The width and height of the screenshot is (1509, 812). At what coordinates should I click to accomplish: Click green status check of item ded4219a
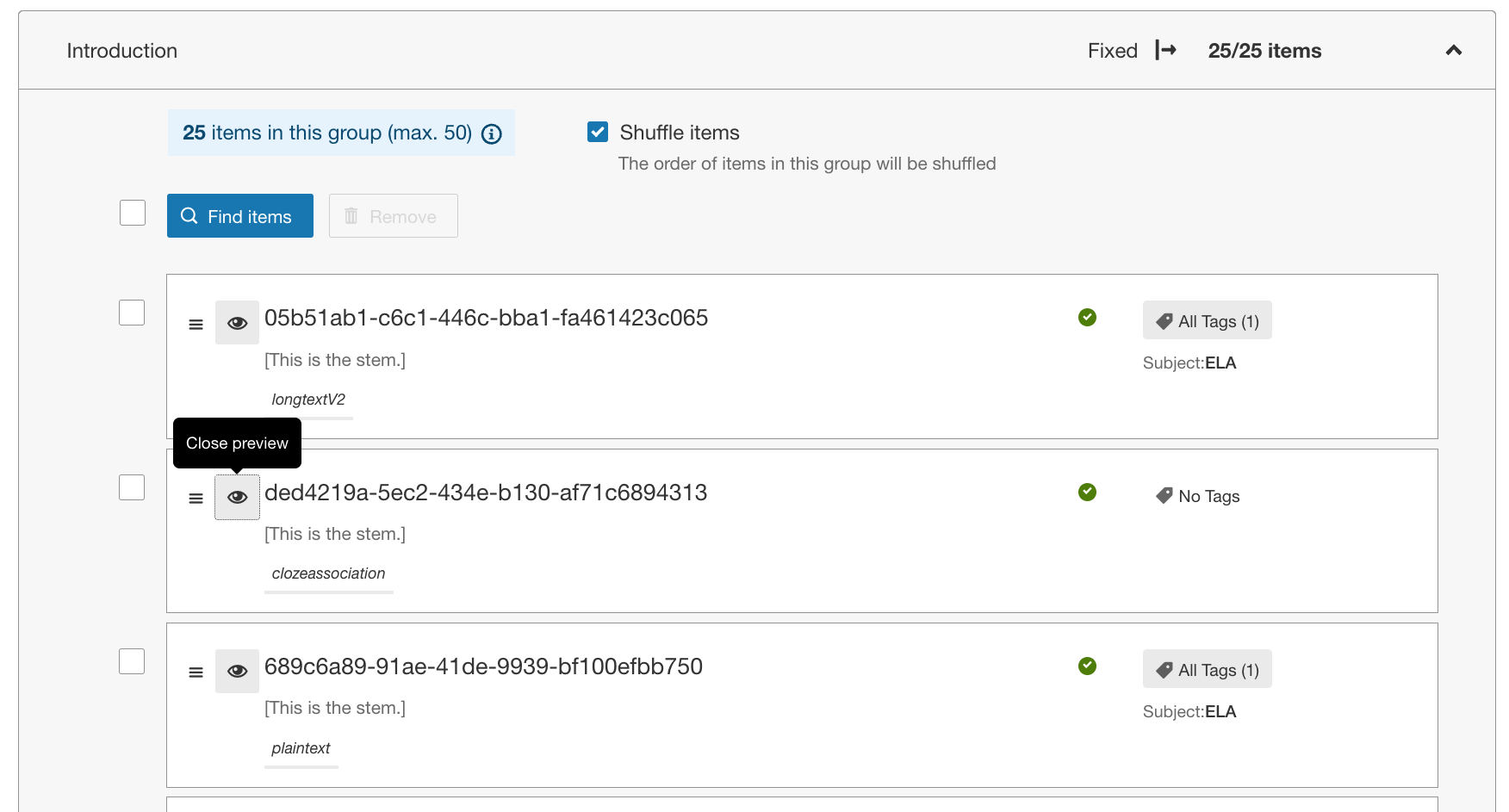1087,492
